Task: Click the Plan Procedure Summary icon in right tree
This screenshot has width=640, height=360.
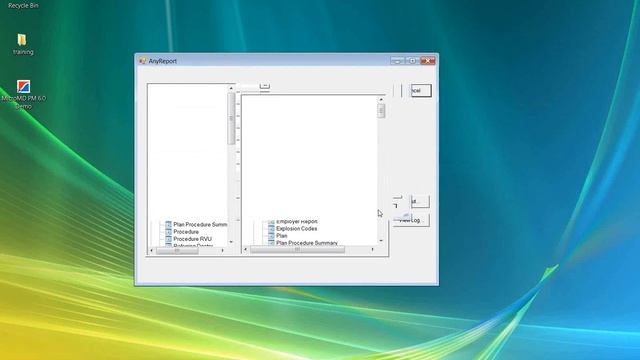Action: coord(271,243)
